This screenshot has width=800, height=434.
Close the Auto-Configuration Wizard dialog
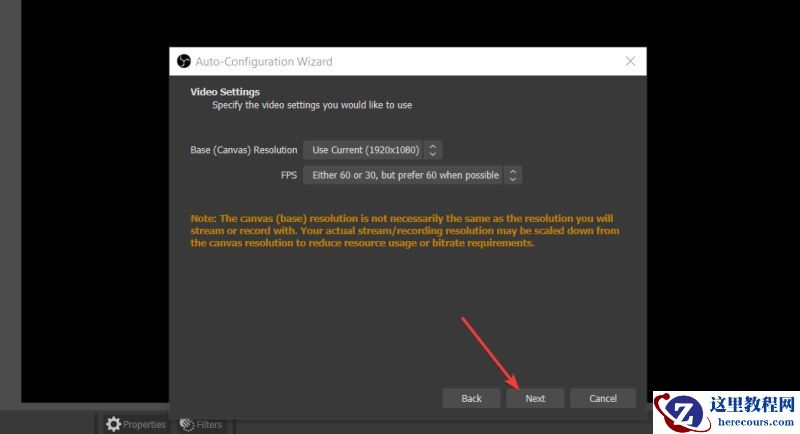coord(630,61)
